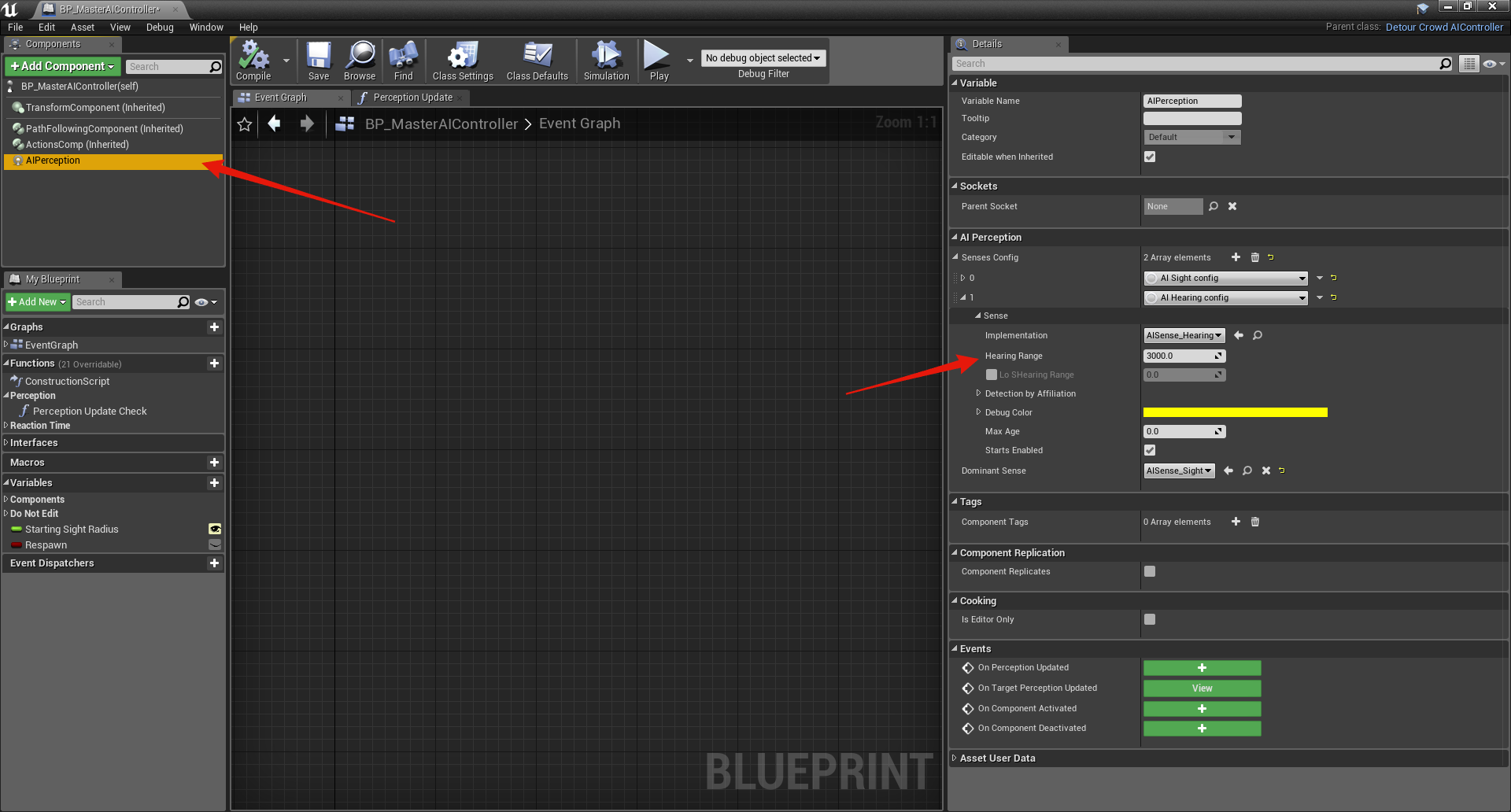The image size is (1511, 812).
Task: Expand Detection by Affiliation section
Action: click(x=979, y=393)
